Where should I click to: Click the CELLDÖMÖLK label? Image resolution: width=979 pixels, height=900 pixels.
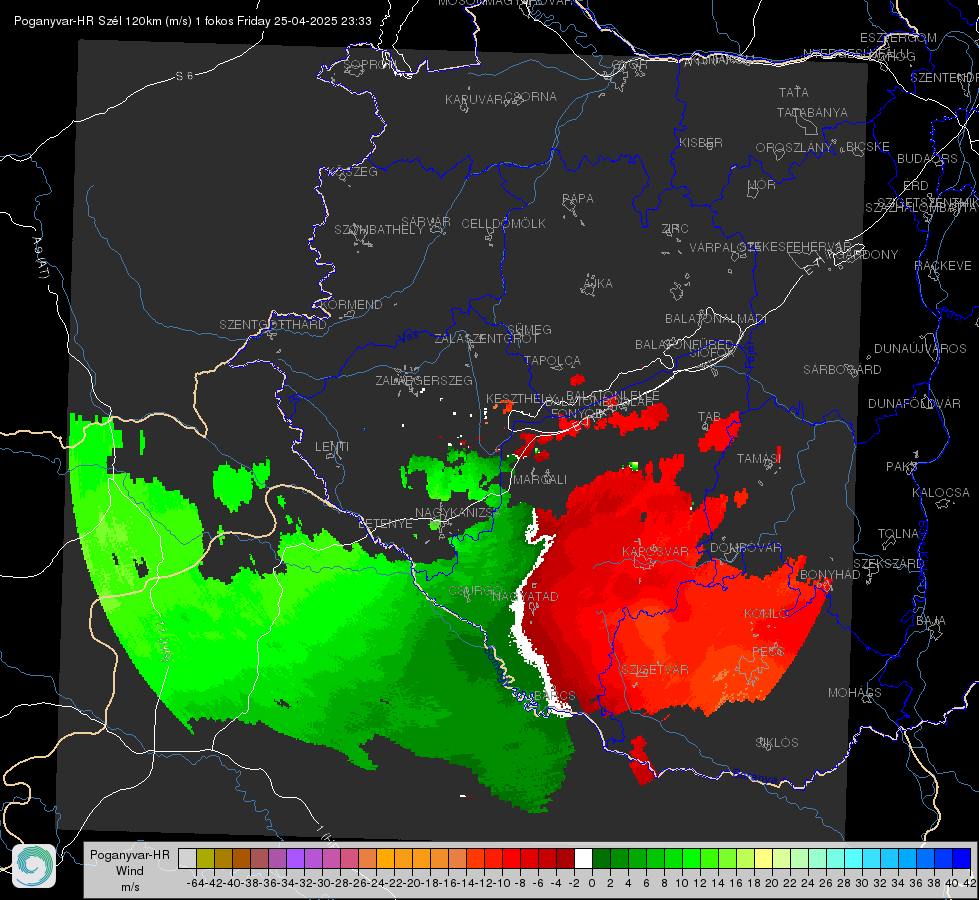504,224
